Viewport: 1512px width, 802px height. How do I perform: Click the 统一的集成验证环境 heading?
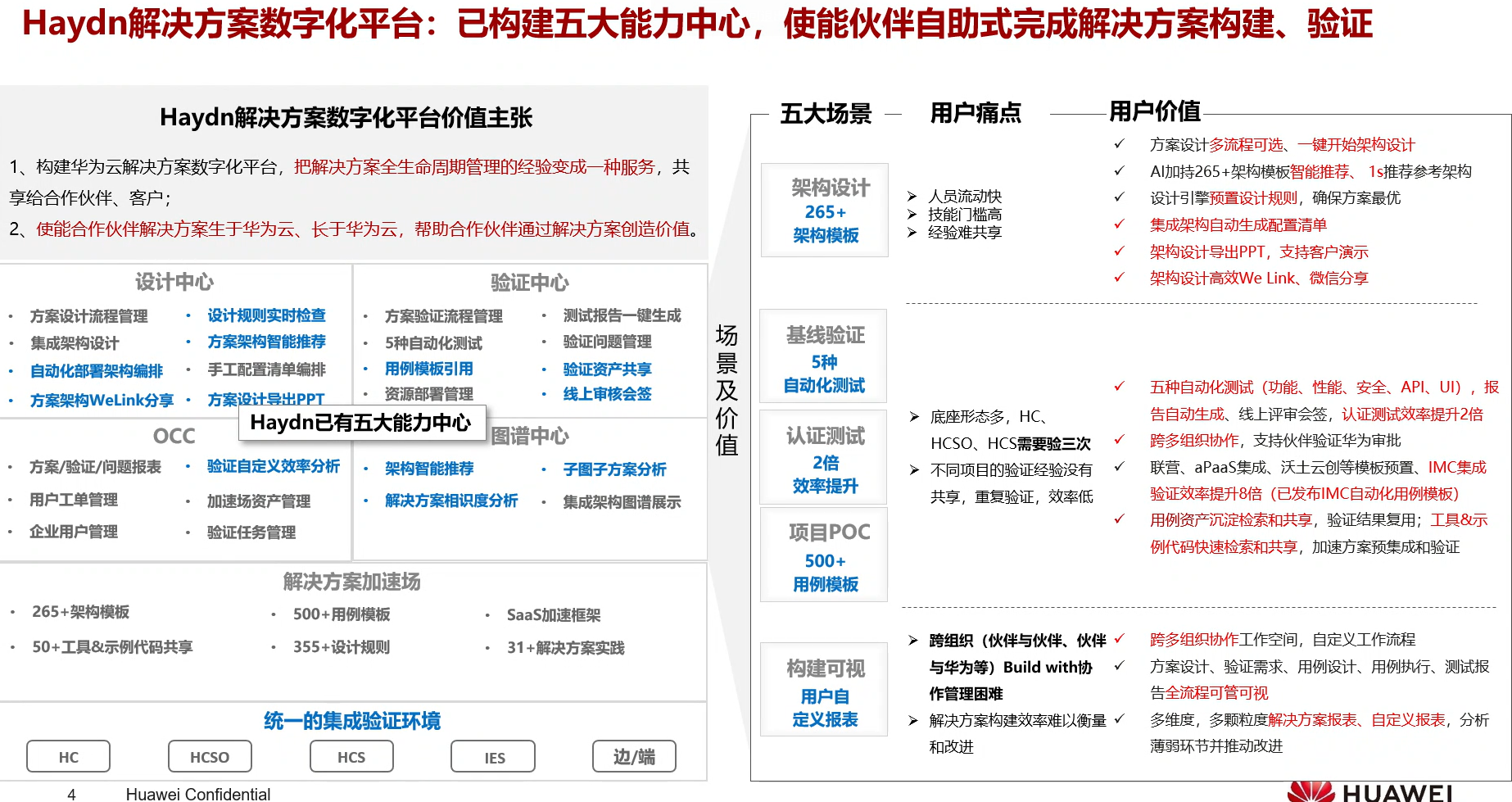pyautogui.click(x=352, y=721)
